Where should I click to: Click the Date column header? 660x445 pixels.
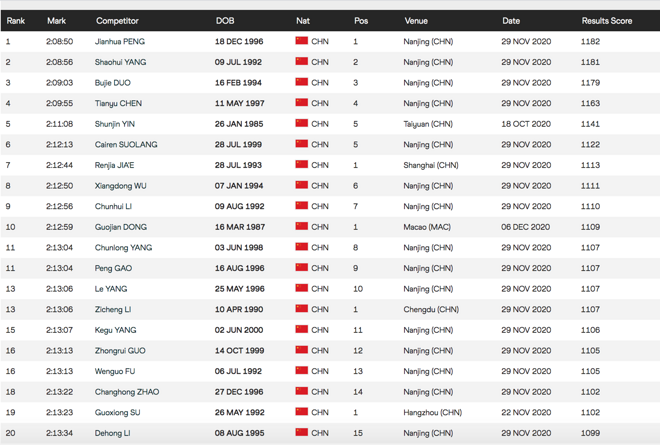[x=511, y=21]
